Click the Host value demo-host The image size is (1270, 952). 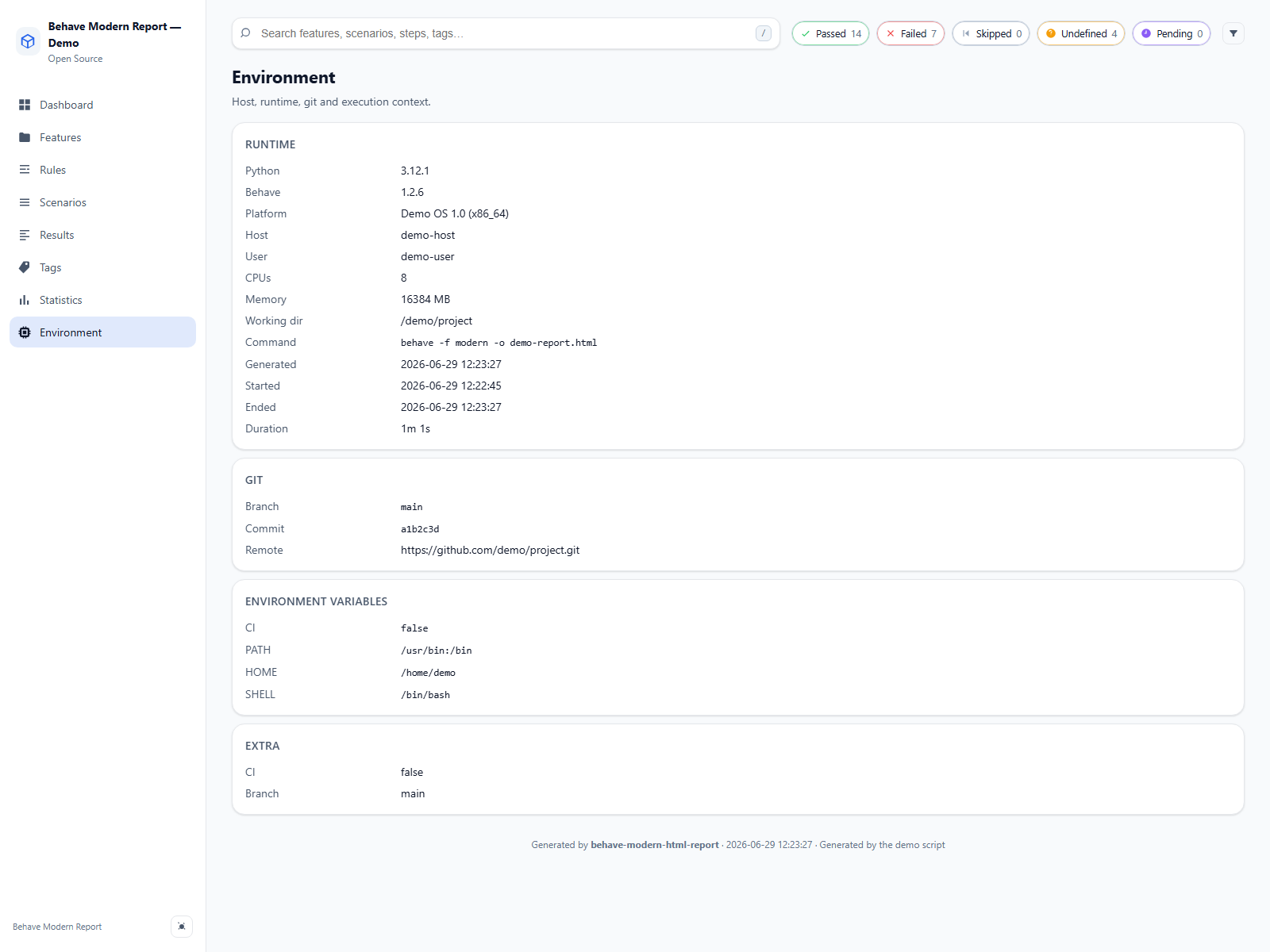428,235
